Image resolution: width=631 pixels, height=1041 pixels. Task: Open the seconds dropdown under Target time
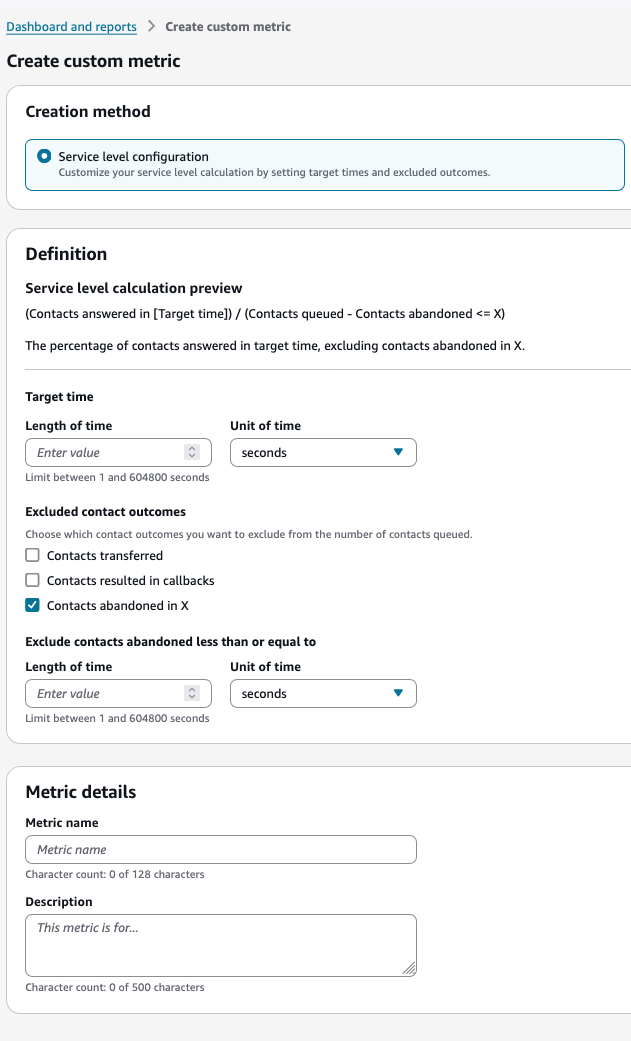tap(322, 452)
